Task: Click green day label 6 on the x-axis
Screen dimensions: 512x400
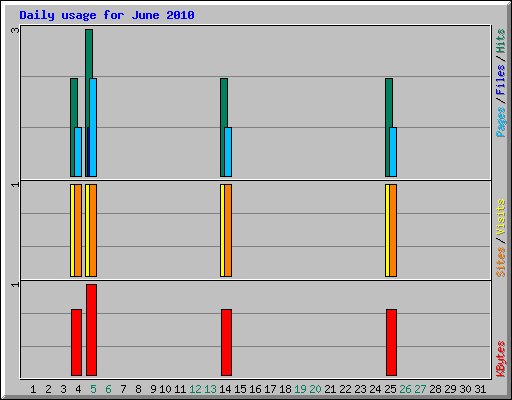Action: (x=108, y=389)
